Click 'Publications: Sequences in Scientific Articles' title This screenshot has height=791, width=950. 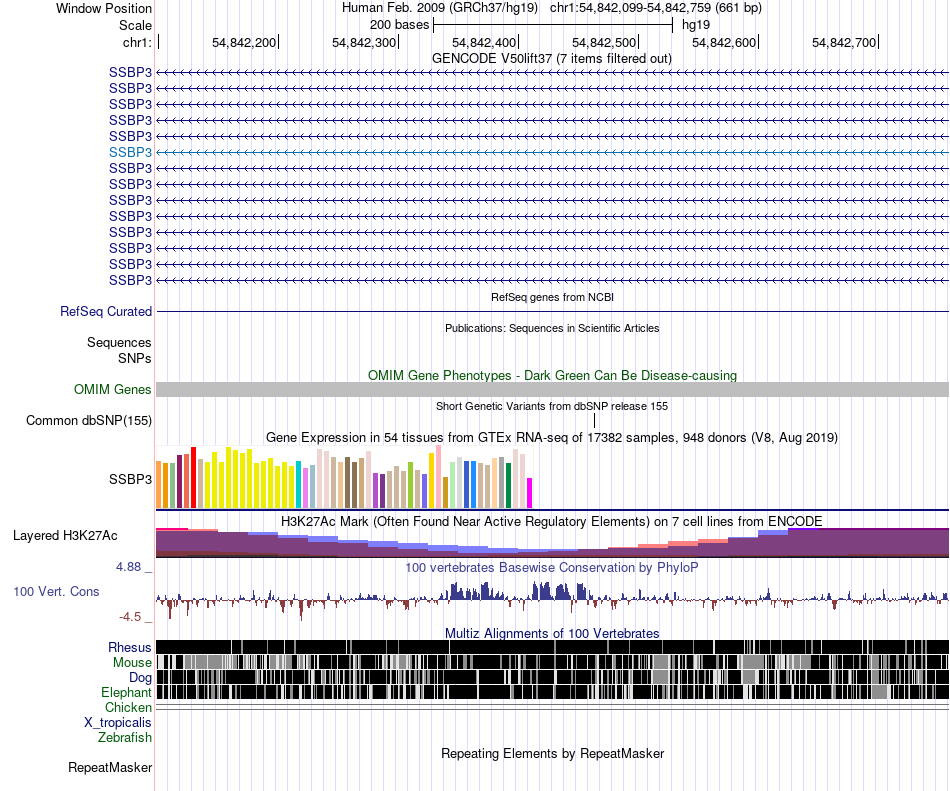click(x=552, y=328)
